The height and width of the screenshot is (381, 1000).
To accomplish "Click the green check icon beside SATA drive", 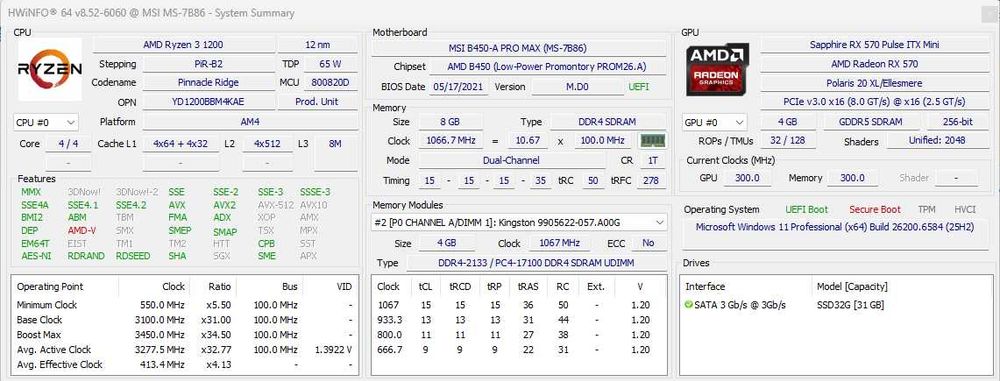I will click(688, 305).
